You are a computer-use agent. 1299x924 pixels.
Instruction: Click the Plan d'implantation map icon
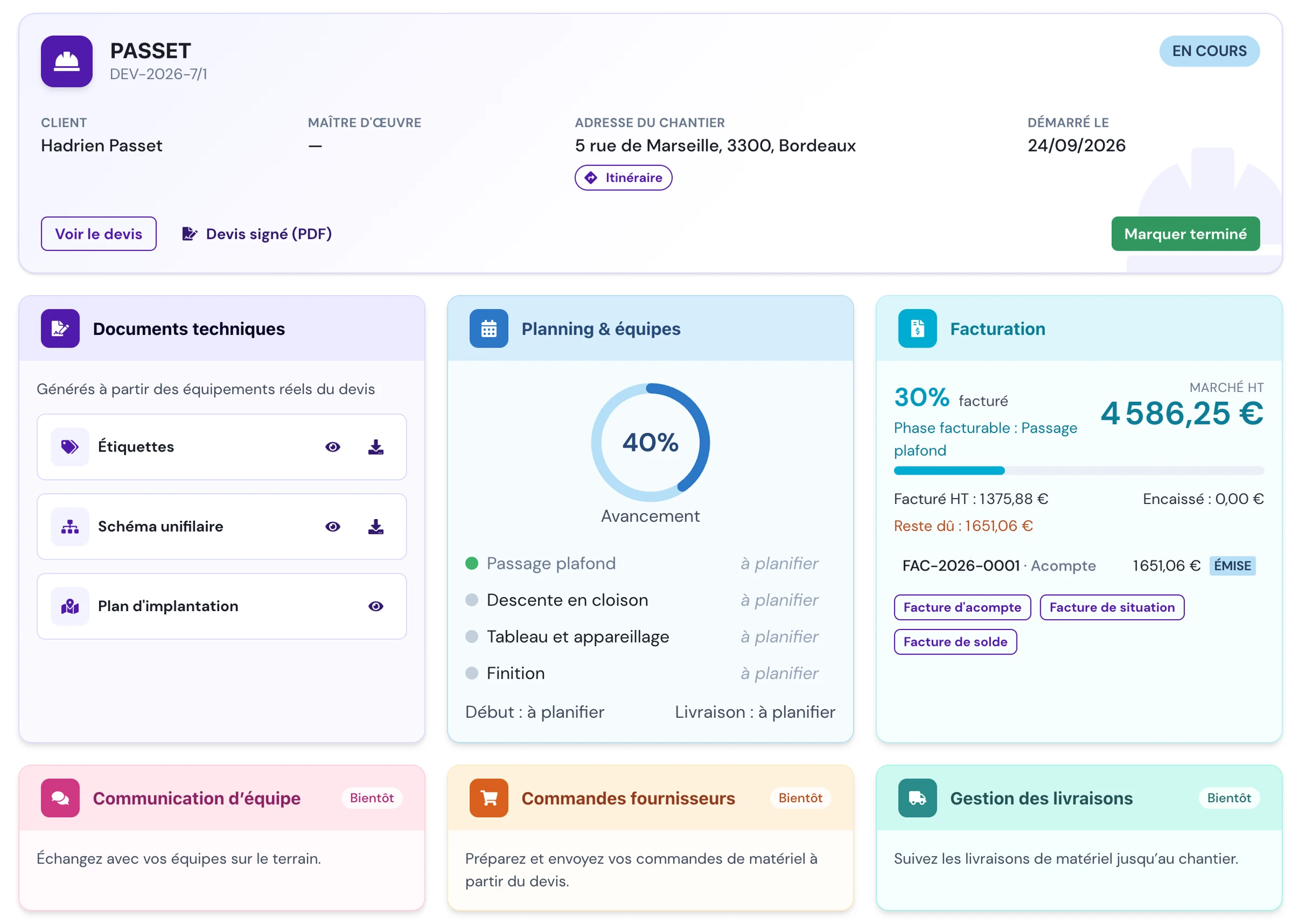coord(70,606)
